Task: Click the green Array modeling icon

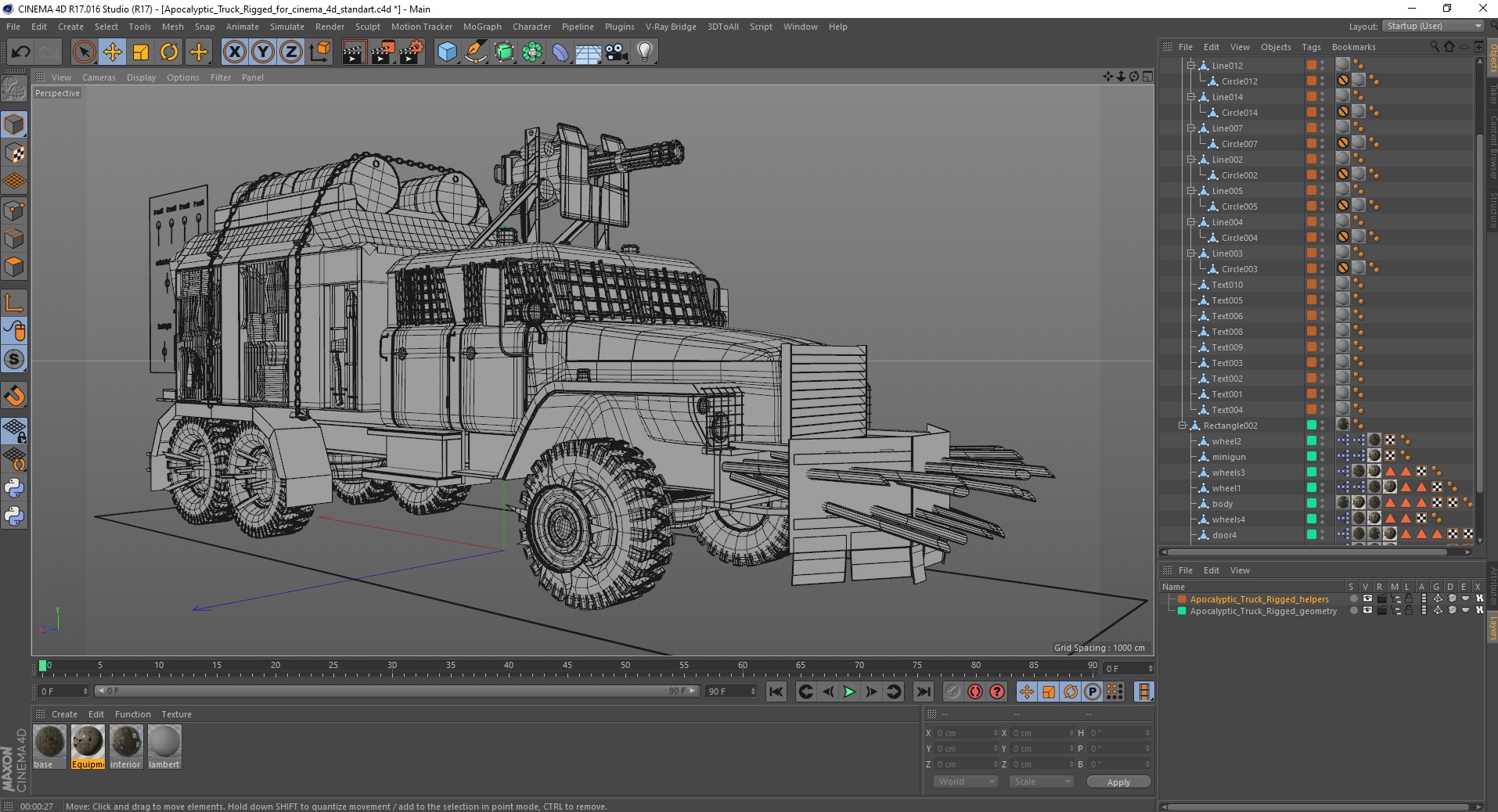Action: tap(532, 52)
